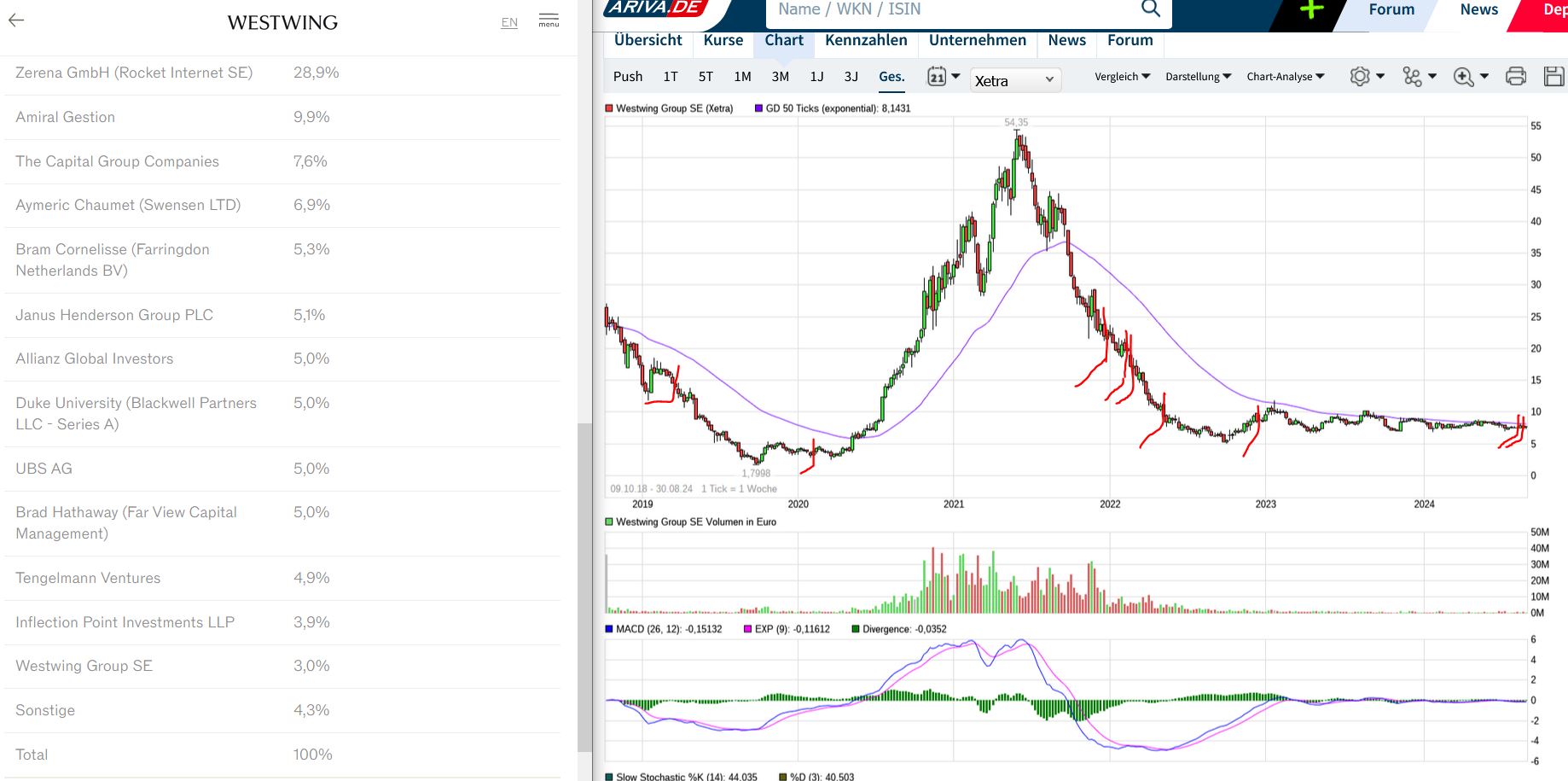Open the Xetra exchange dropdown
This screenshot has height=781, width=1568.
pos(1014,80)
